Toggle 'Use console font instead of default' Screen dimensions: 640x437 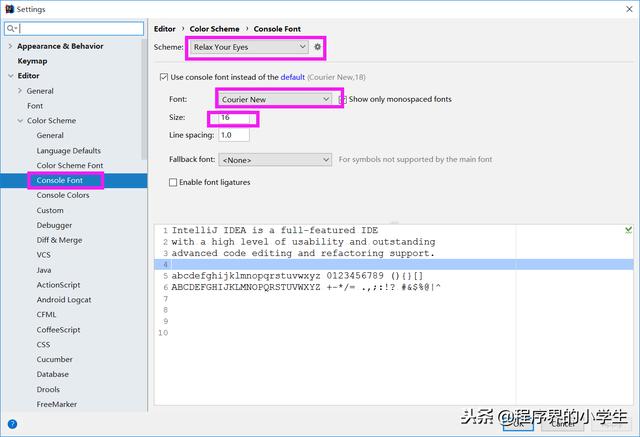click(x=164, y=77)
